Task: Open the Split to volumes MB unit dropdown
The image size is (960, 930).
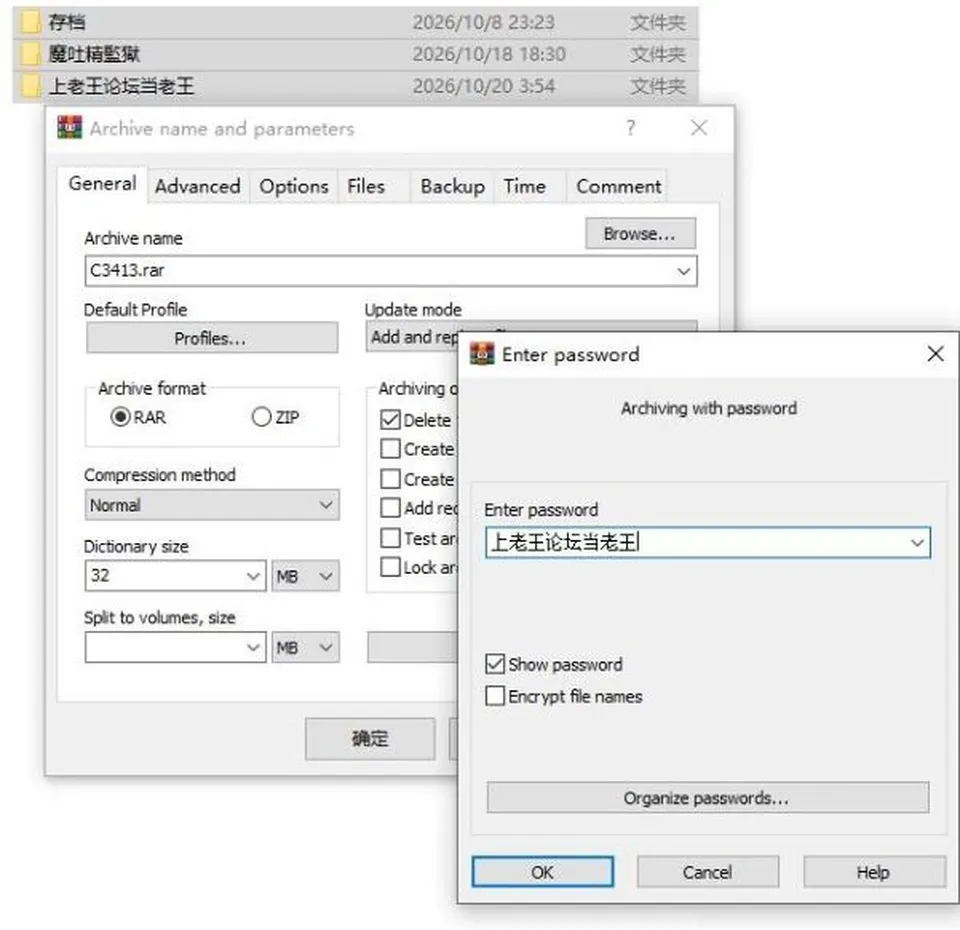Action: coord(305,647)
